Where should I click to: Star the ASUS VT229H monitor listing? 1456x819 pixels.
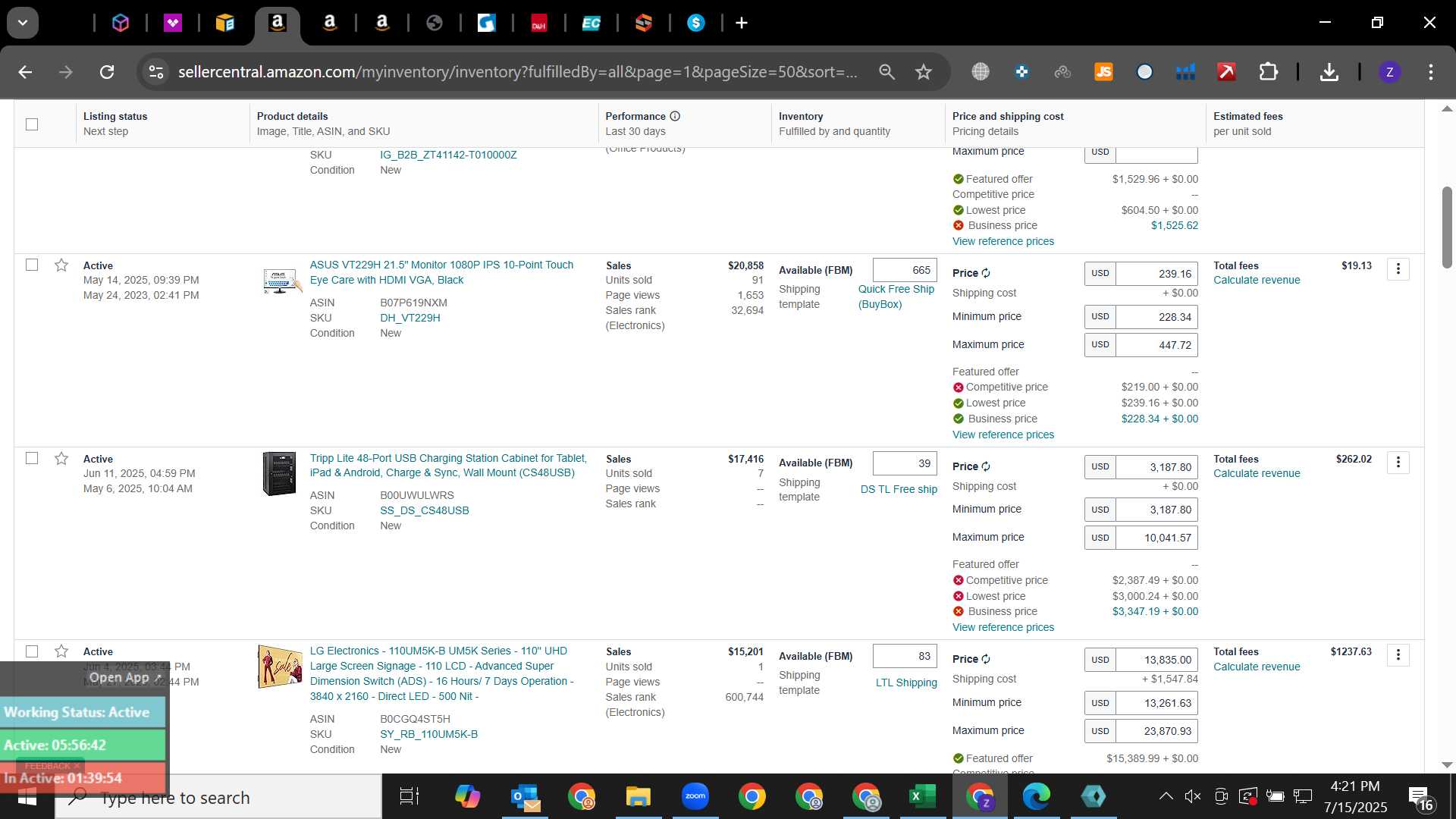(x=61, y=265)
